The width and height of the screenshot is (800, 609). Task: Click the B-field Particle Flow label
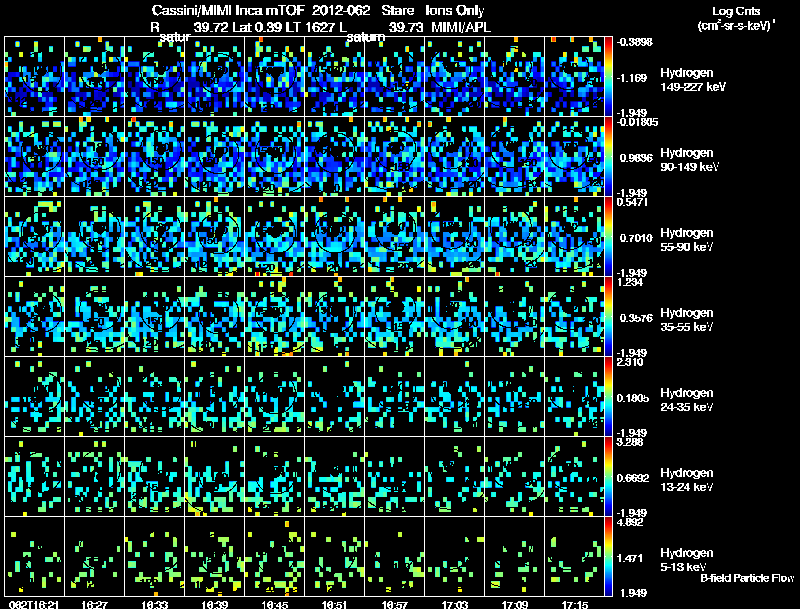[x=747, y=578]
